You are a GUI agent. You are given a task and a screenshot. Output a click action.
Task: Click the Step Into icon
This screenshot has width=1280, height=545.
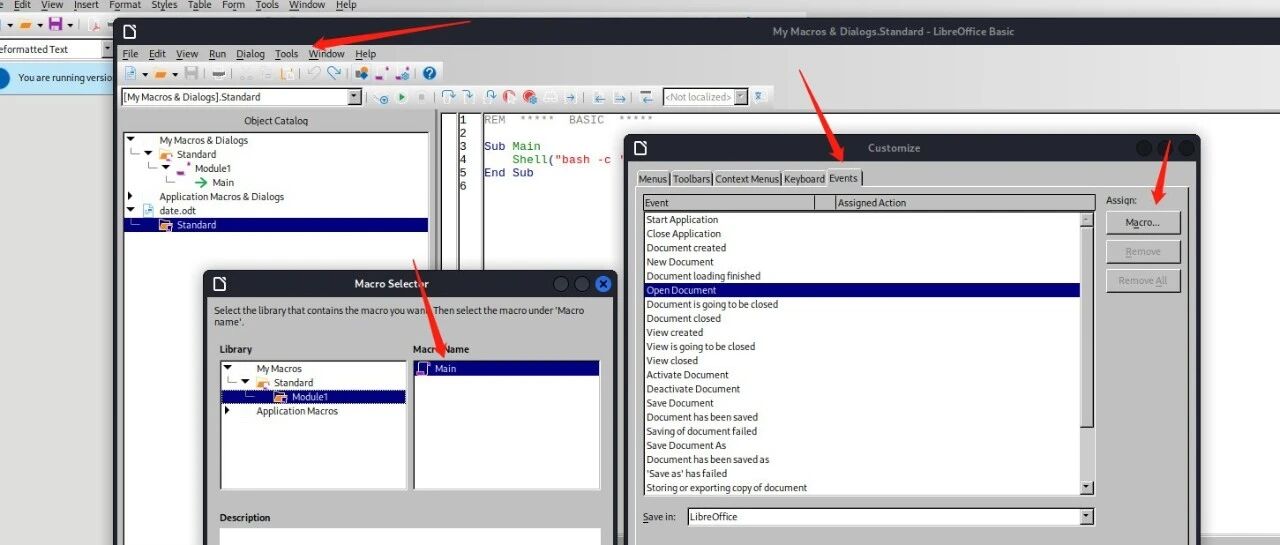[x=468, y=97]
